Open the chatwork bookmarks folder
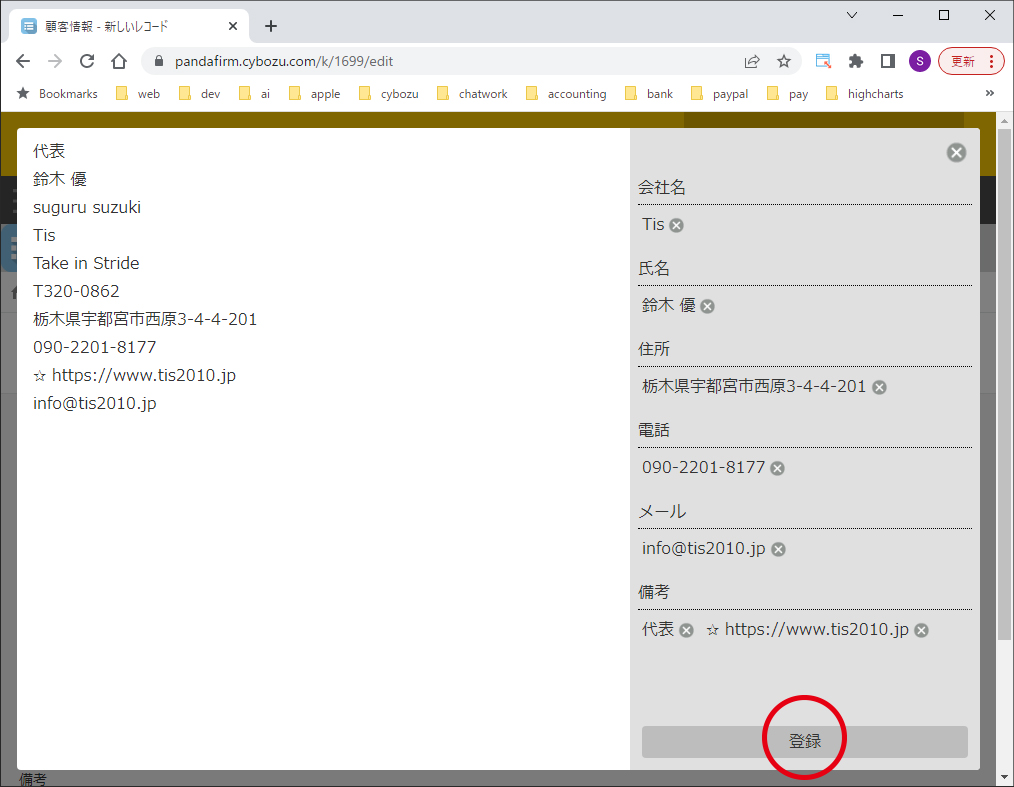This screenshot has width=1014, height=787. (472, 94)
